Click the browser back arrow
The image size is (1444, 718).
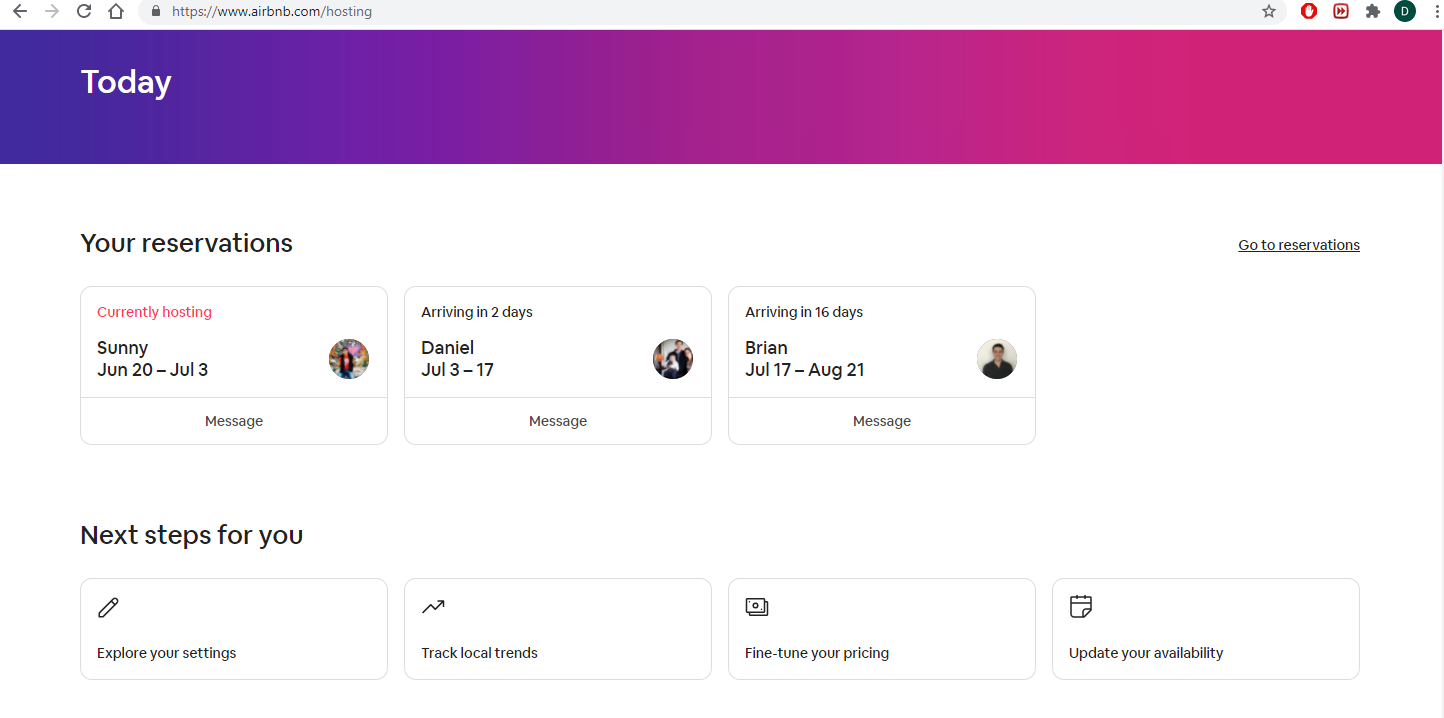[x=20, y=12]
